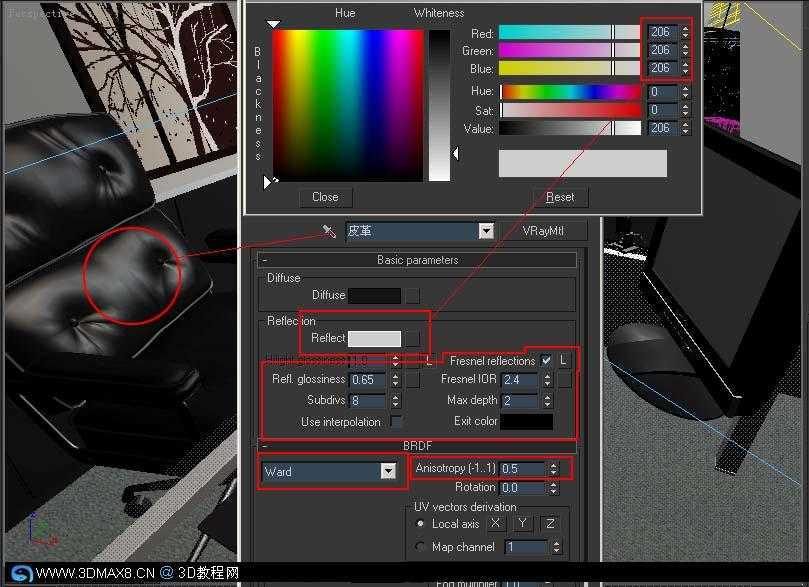Click the Subdivs value field
This screenshot has height=587, width=809.
tap(368, 401)
